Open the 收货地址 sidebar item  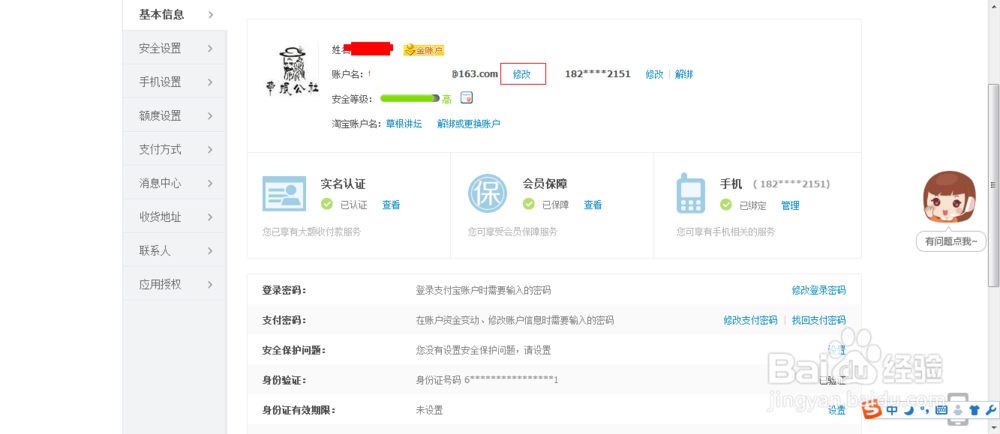175,217
